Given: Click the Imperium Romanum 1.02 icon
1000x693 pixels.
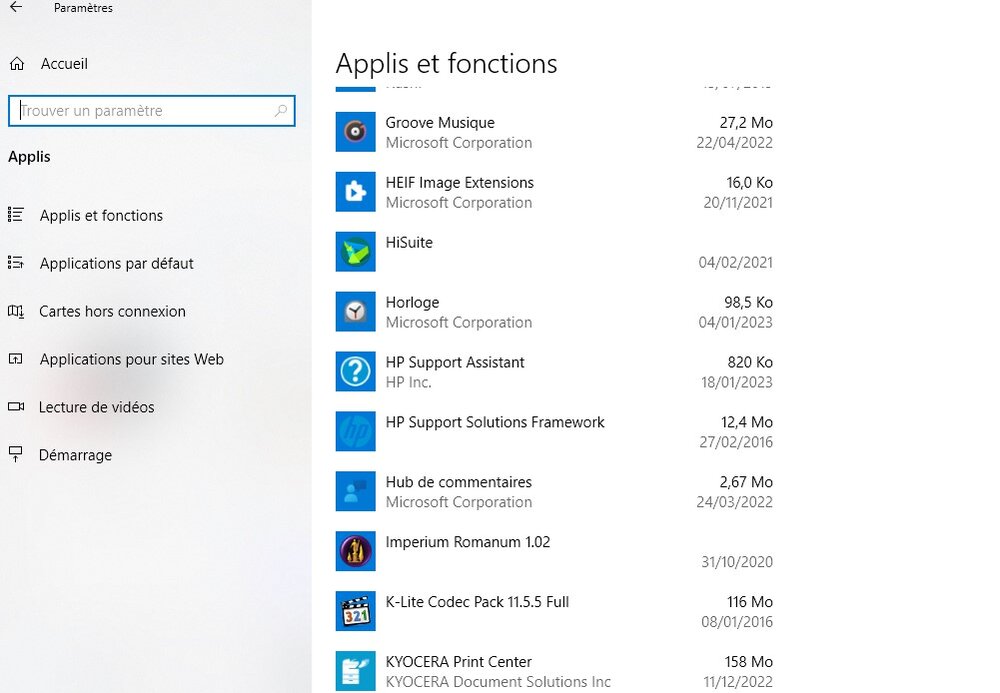Looking at the screenshot, I should tap(355, 552).
